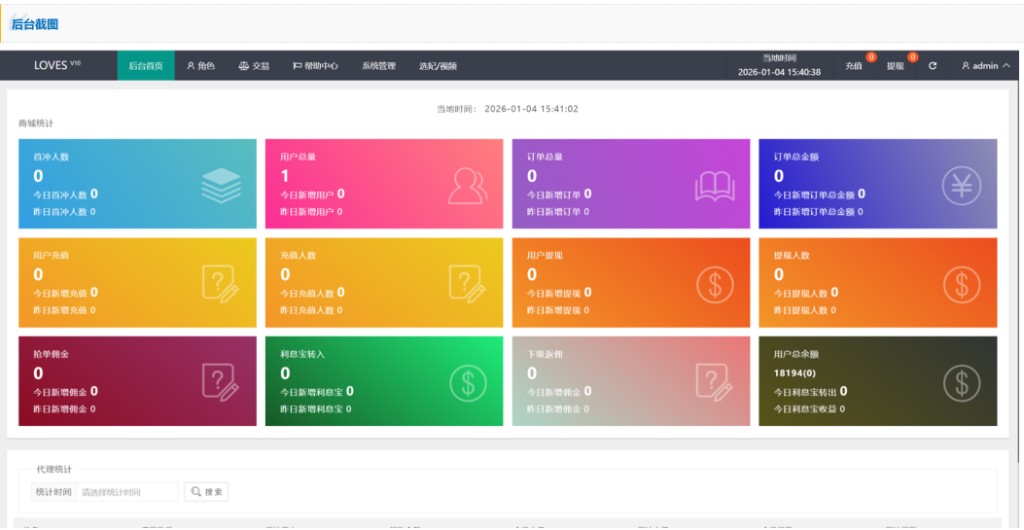Click the 提现人数 card title
This screenshot has height=530, width=1024.
[792, 255]
